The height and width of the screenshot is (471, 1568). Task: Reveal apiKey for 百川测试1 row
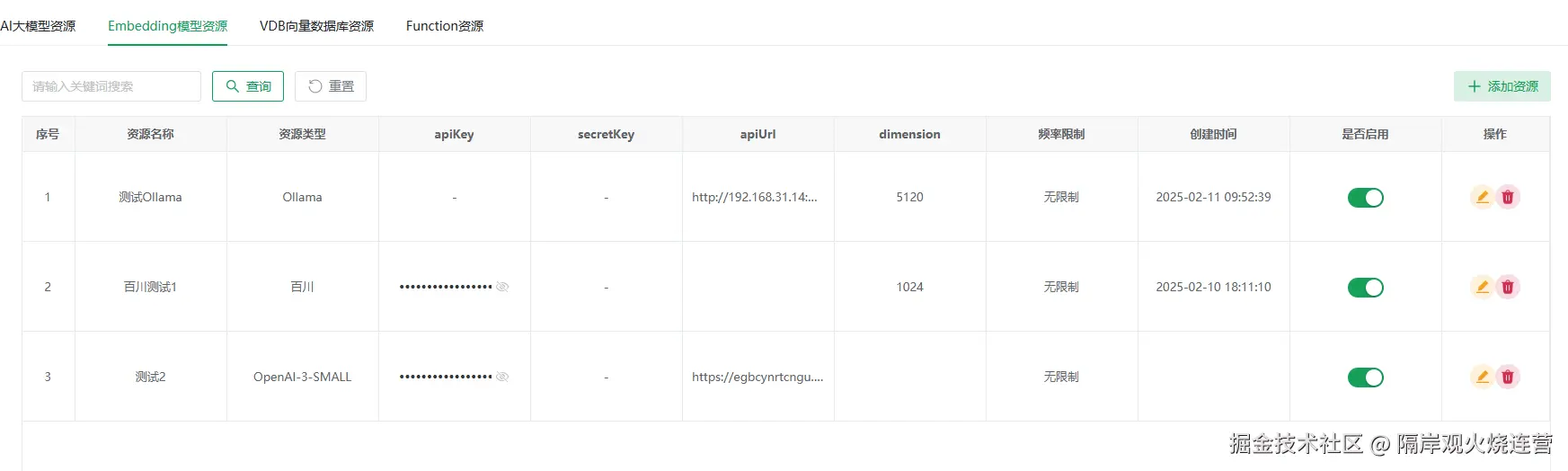point(502,287)
